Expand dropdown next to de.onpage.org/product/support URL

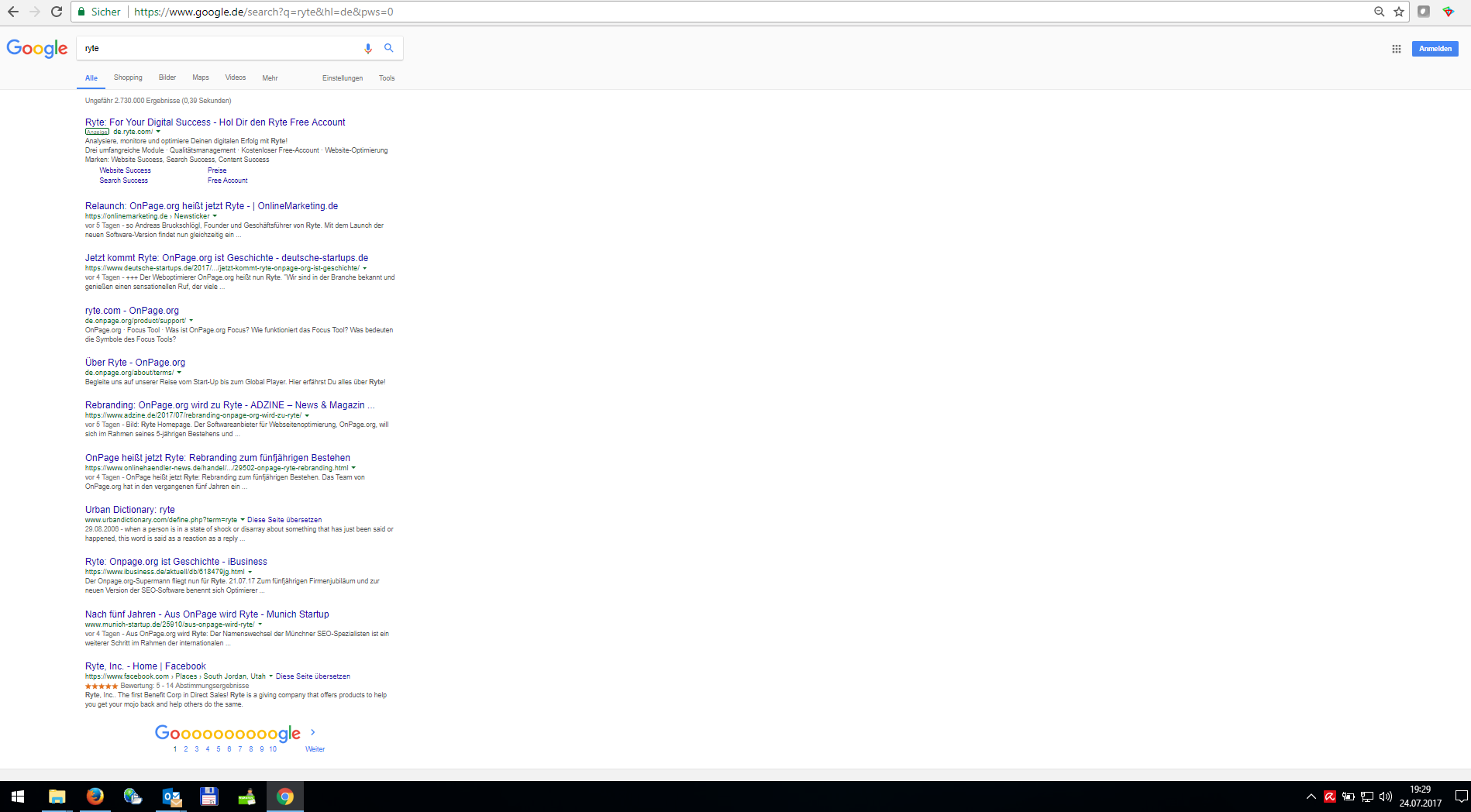[x=191, y=321]
